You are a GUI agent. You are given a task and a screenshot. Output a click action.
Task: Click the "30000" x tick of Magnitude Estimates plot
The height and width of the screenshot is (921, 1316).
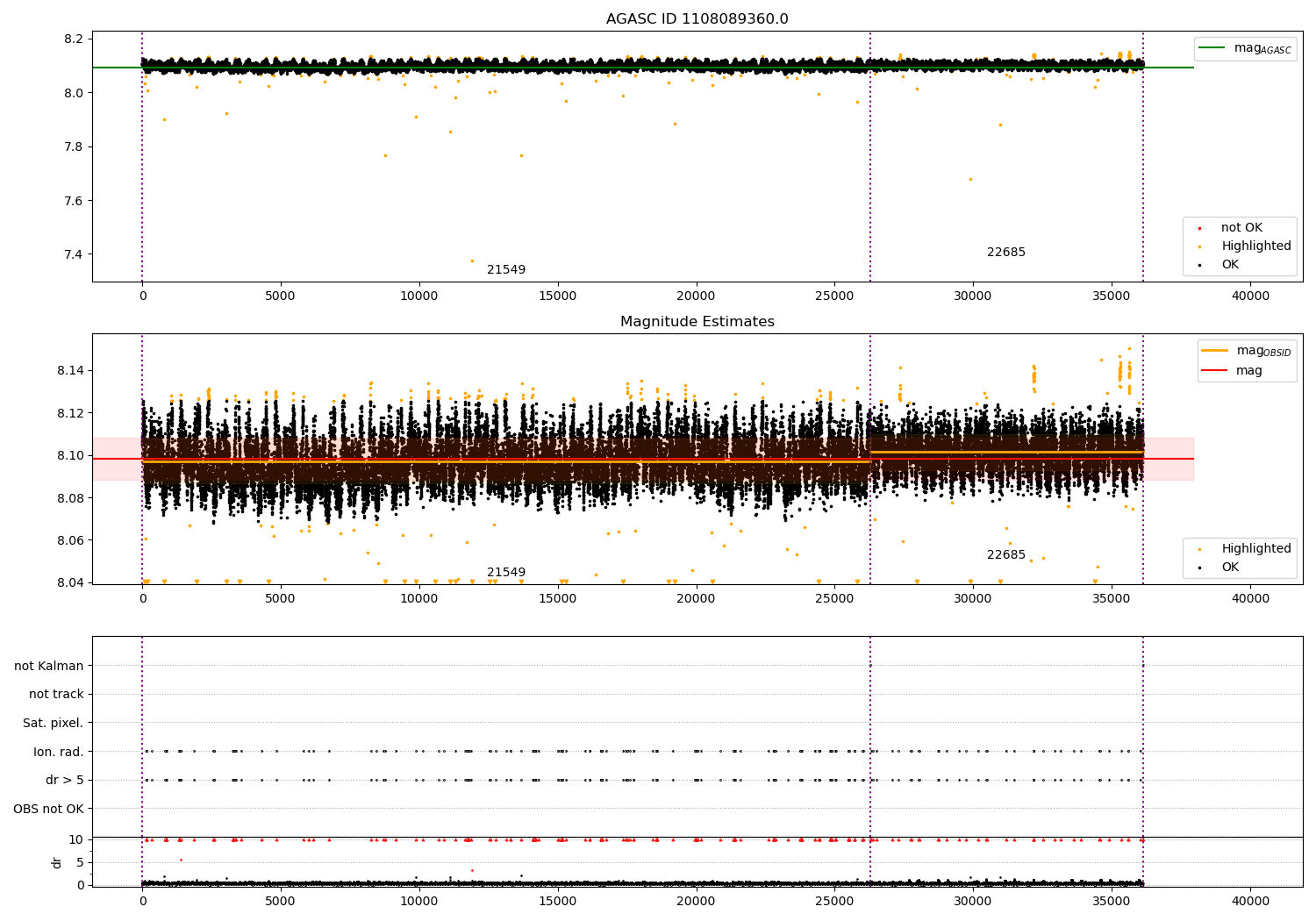pos(973,599)
